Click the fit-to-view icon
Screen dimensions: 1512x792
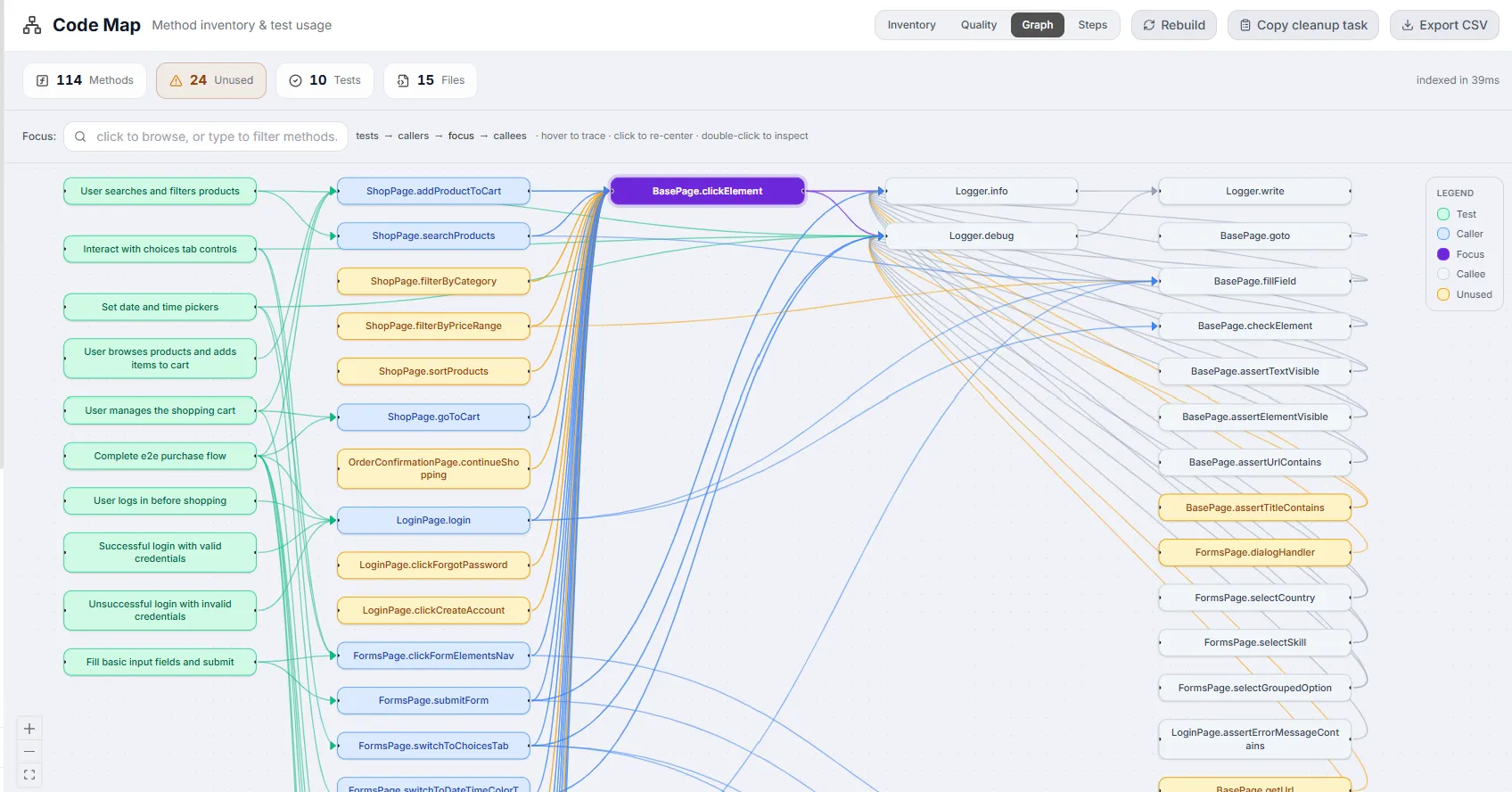[29, 775]
